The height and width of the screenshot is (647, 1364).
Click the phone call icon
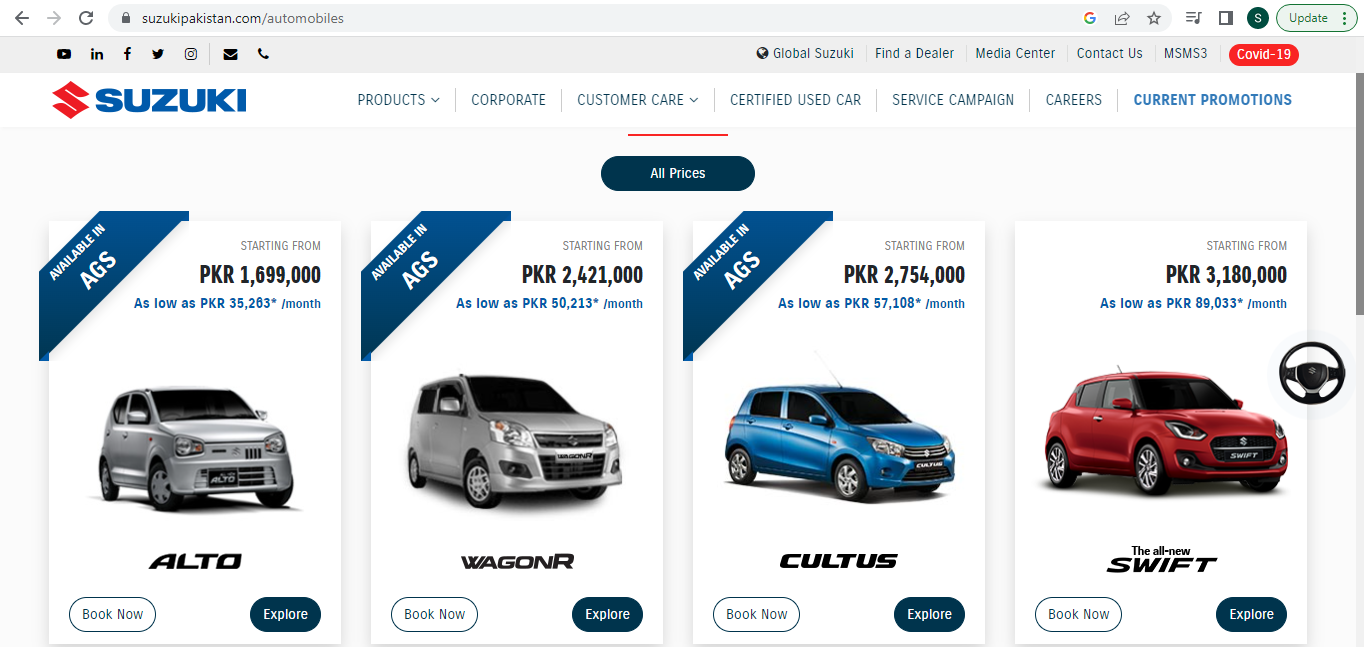263,54
